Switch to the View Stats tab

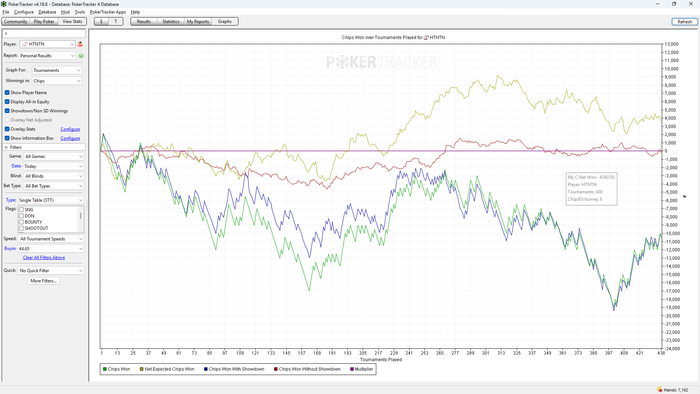point(72,21)
